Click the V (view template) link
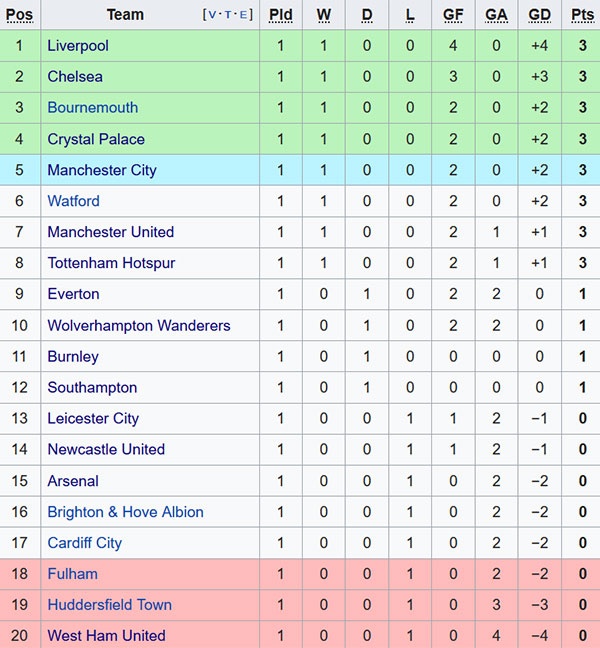 [x=212, y=15]
